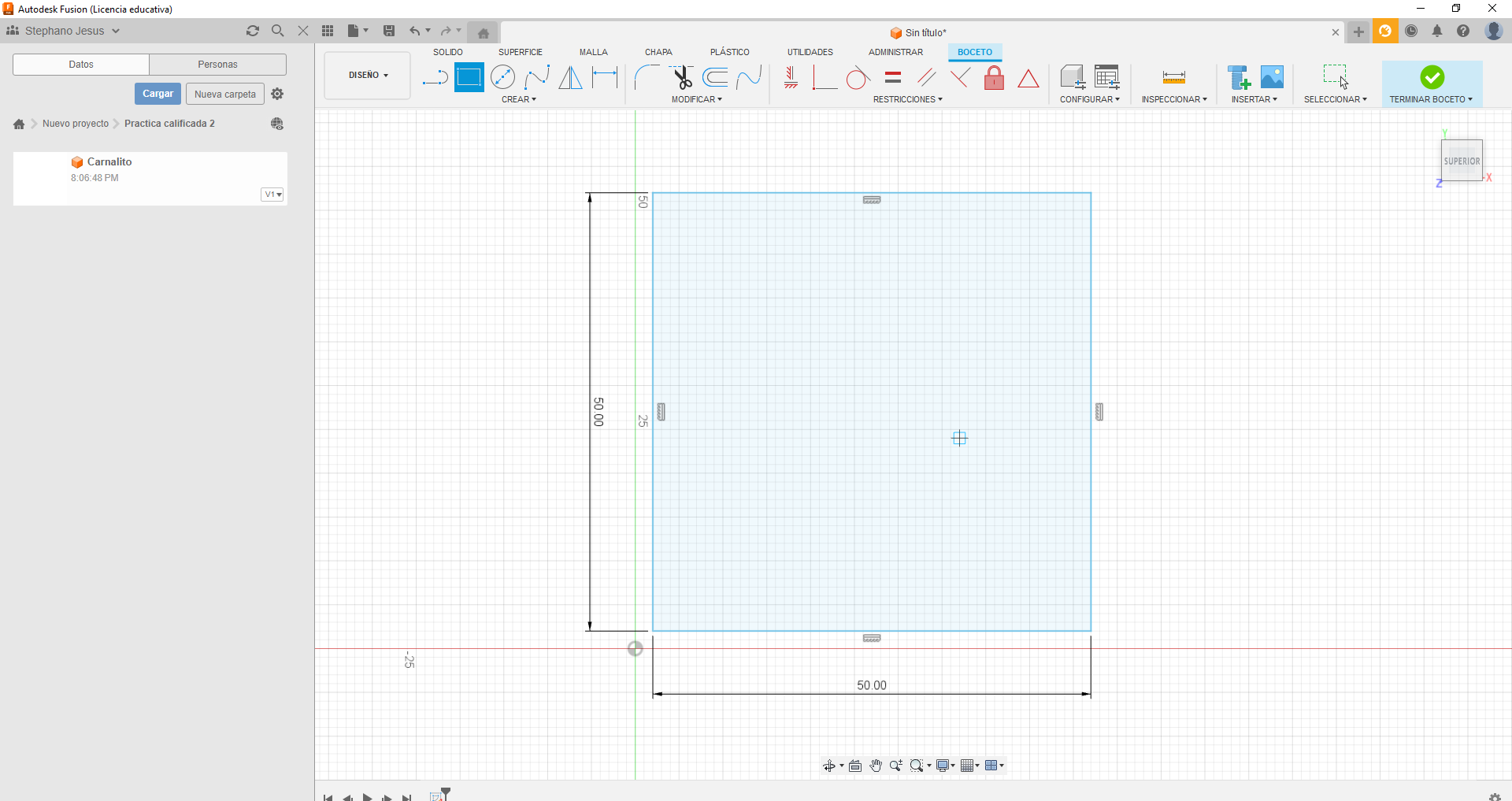Image resolution: width=1512 pixels, height=801 pixels.
Task: Apply Parallel constraint icon
Action: coord(927,77)
